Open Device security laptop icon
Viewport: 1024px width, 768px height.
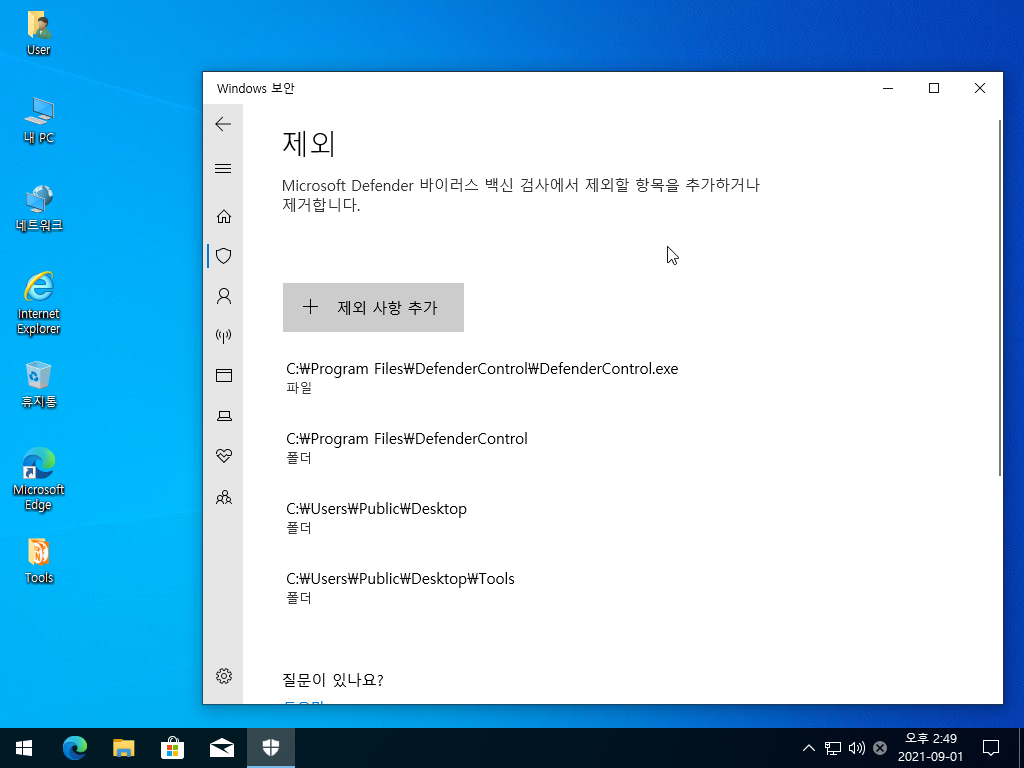click(224, 416)
